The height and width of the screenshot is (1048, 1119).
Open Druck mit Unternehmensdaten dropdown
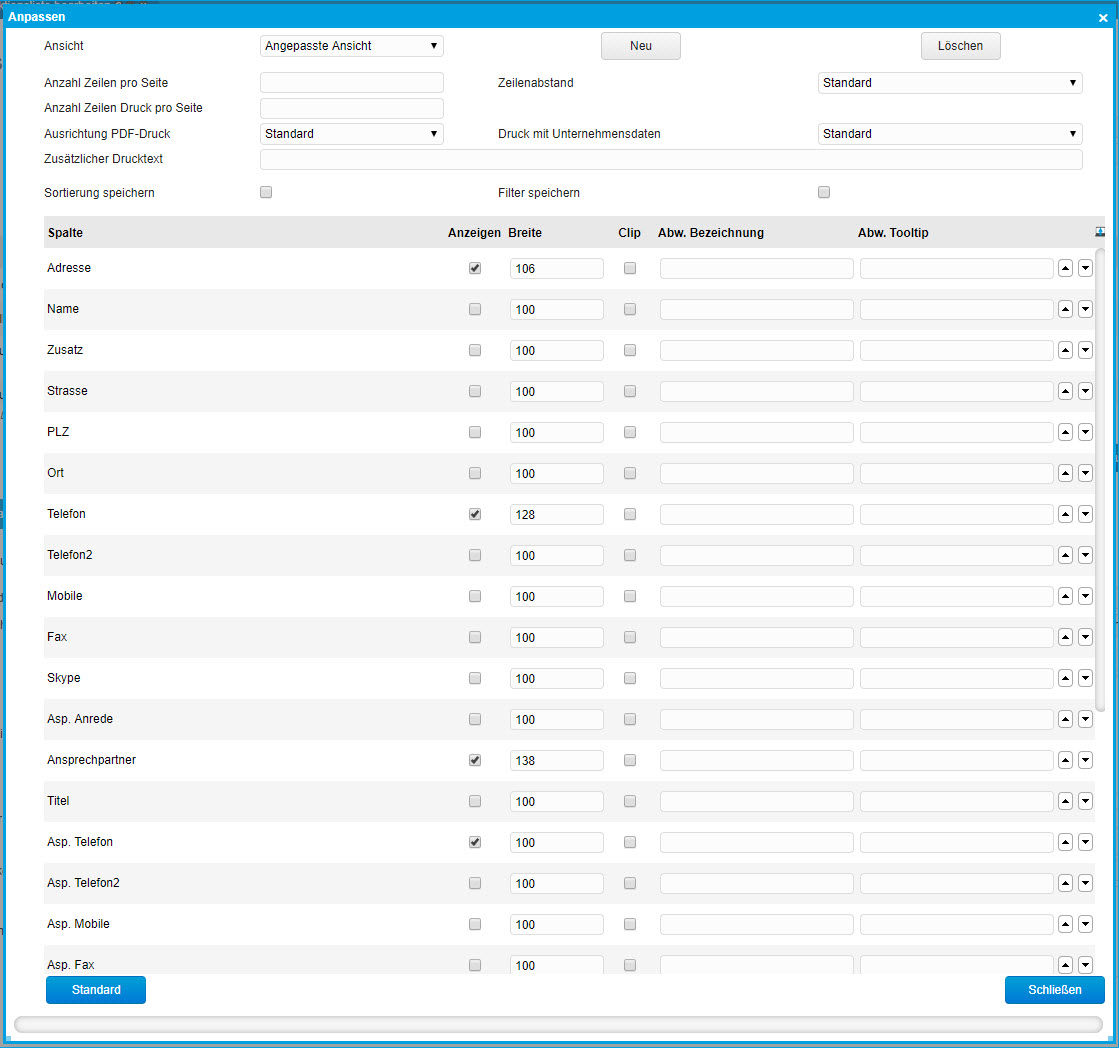[x=949, y=133]
